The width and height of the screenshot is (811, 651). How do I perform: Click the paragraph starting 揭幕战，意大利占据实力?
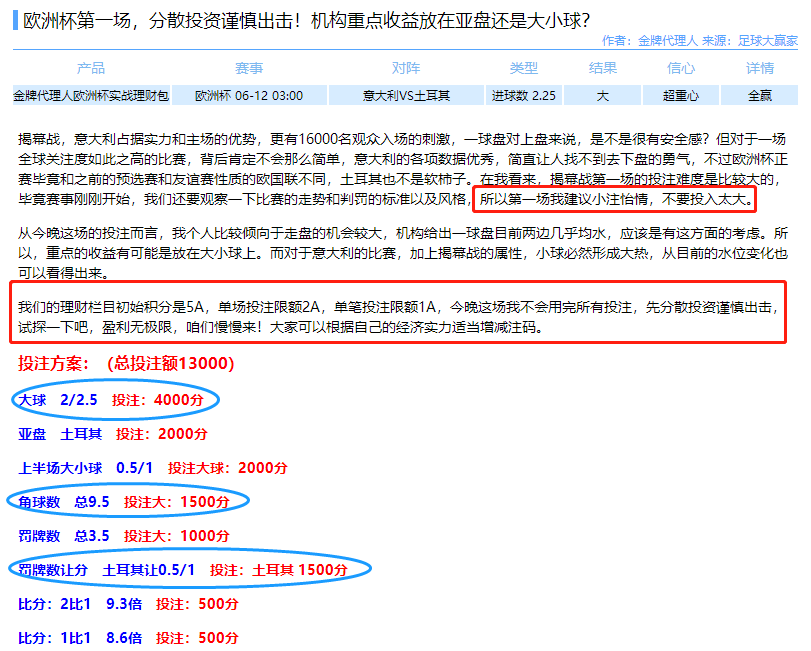point(403,169)
